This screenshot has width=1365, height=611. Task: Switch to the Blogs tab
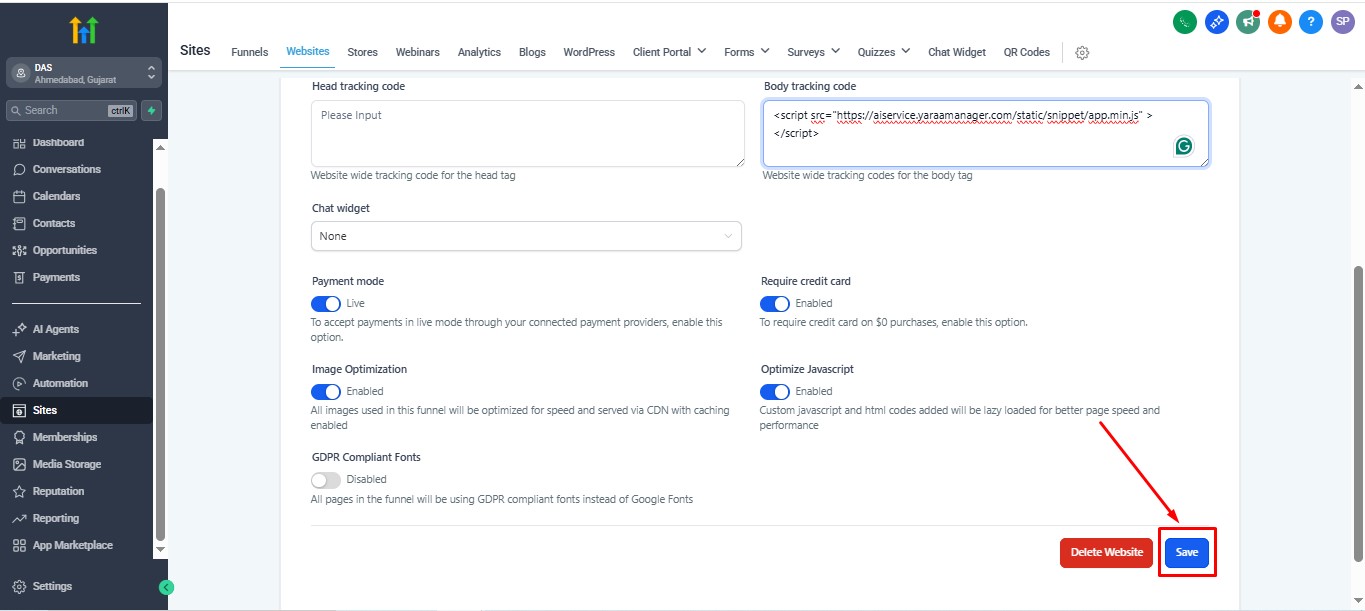[532, 52]
